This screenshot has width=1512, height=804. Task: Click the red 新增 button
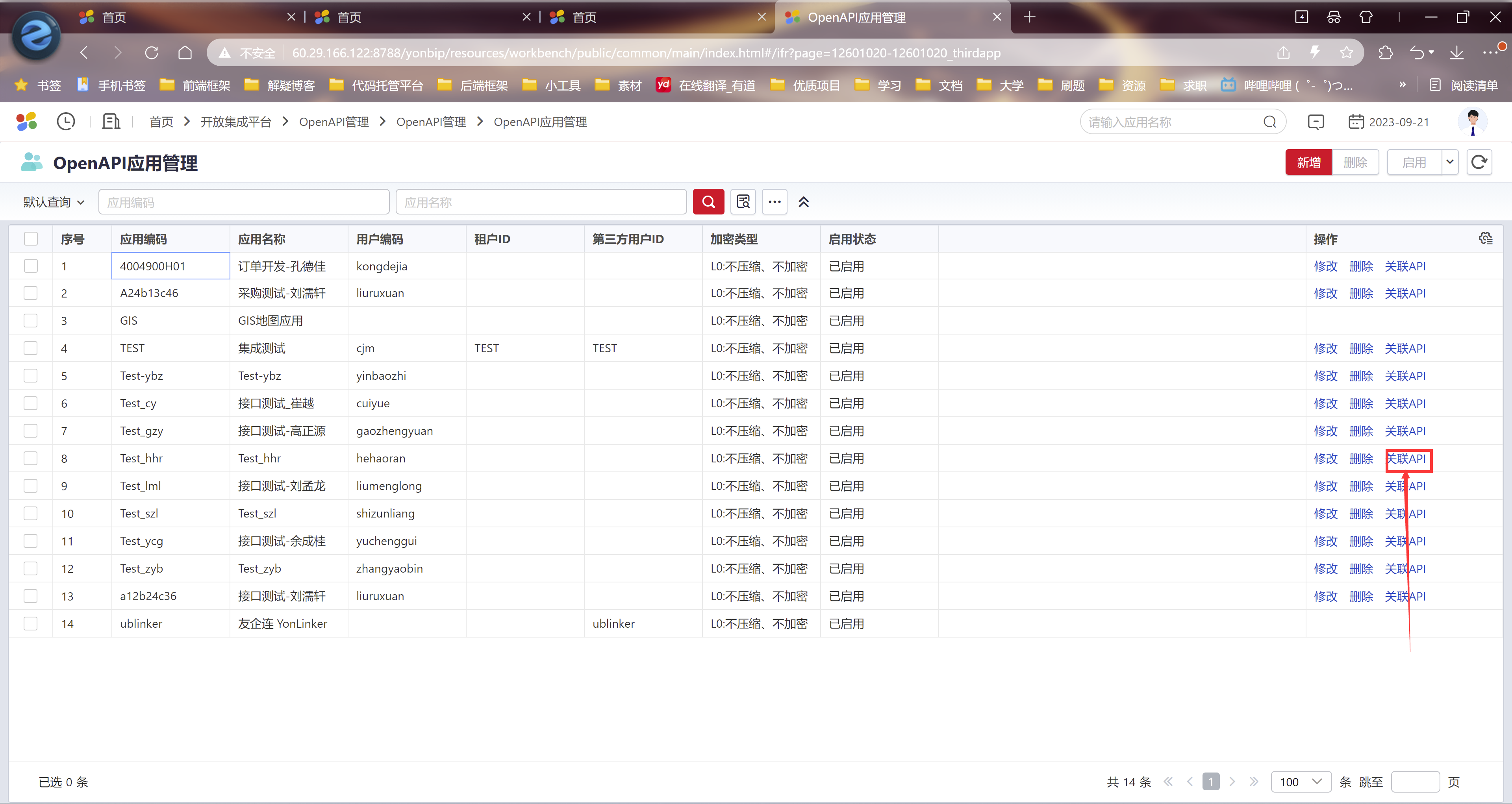click(1308, 162)
